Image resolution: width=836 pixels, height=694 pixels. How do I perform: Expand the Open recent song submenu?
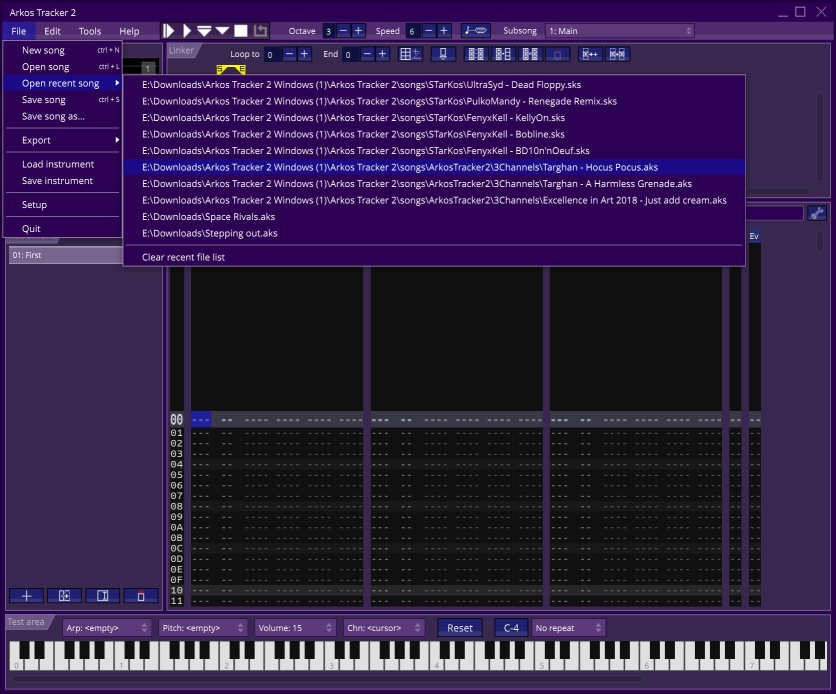click(63, 83)
